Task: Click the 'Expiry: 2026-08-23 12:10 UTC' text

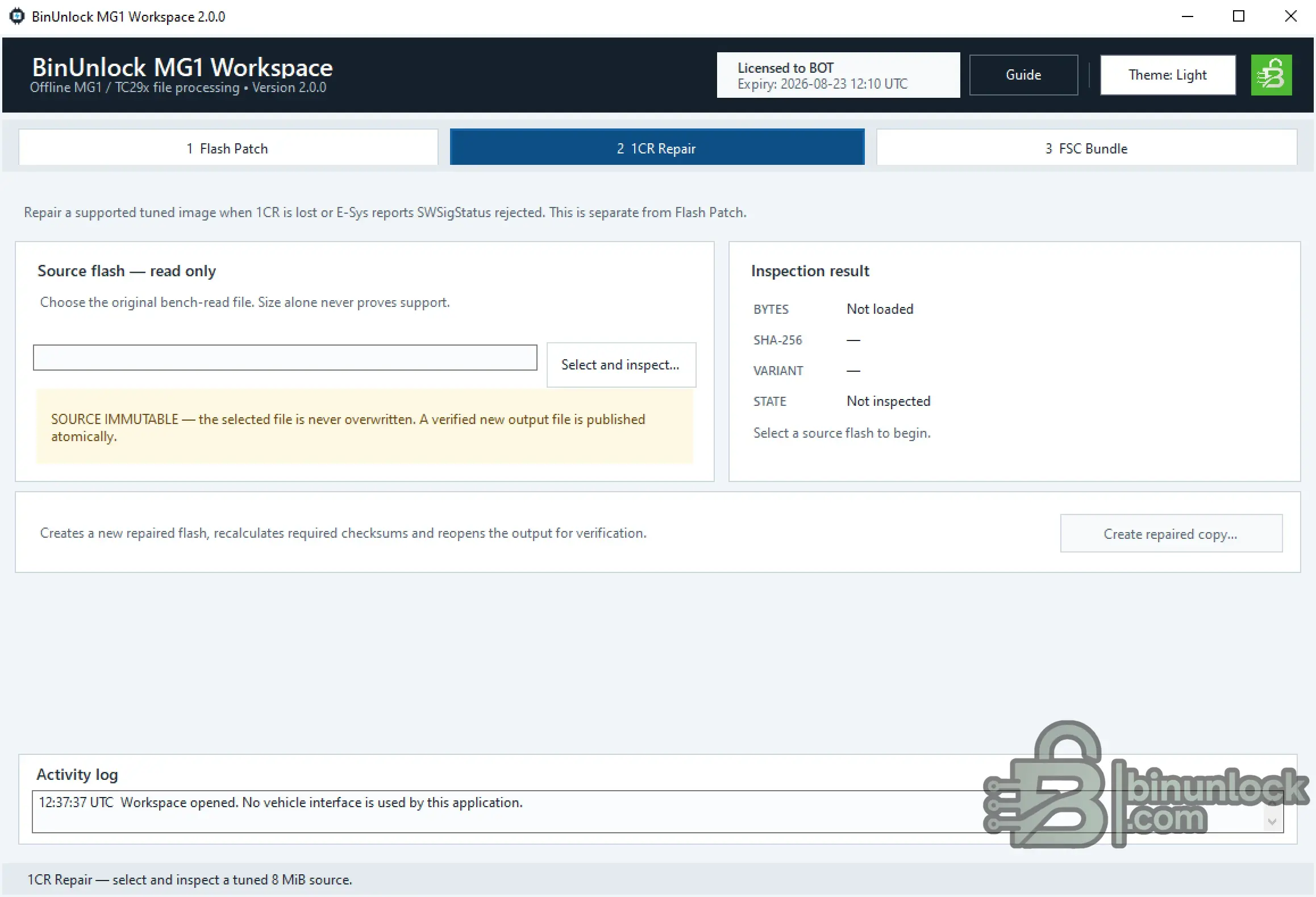Action: coord(822,84)
